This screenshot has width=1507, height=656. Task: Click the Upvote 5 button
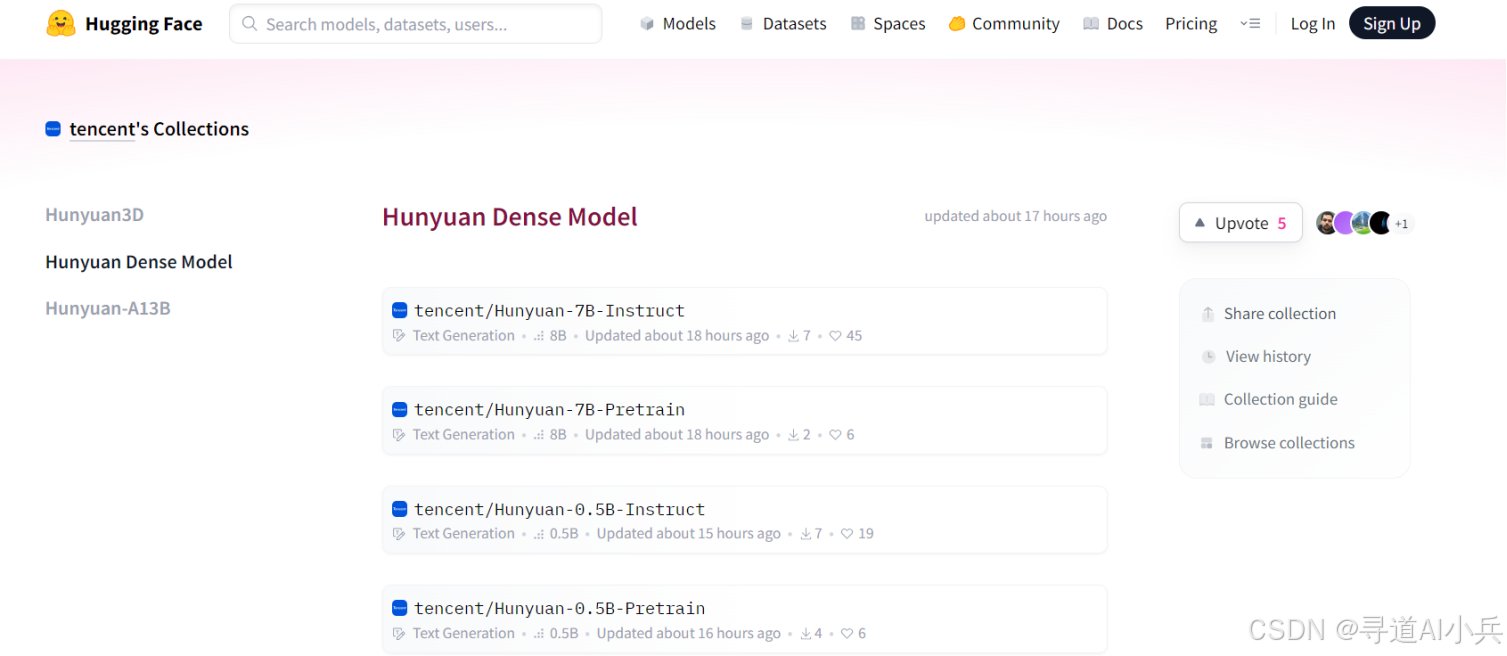point(1241,223)
